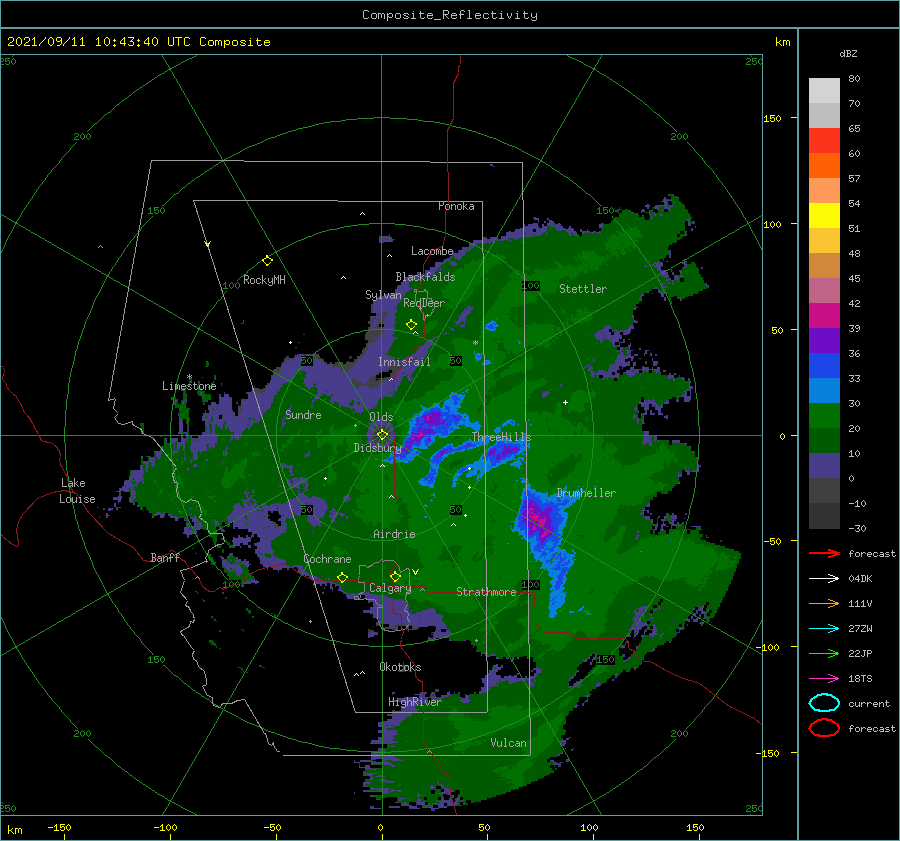Click the dBZ legend heading
This screenshot has width=900, height=841.
pyautogui.click(x=848, y=53)
